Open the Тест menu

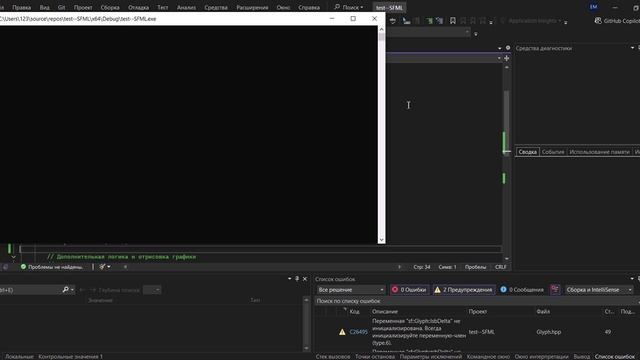click(162, 7)
